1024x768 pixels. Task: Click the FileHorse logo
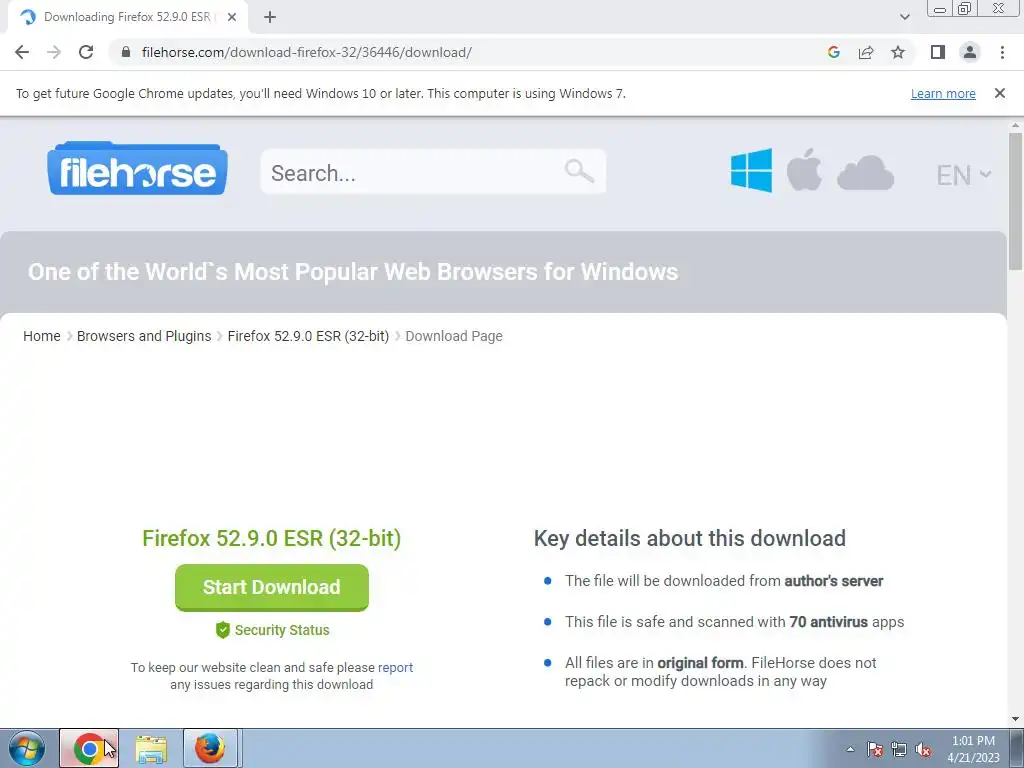click(138, 168)
